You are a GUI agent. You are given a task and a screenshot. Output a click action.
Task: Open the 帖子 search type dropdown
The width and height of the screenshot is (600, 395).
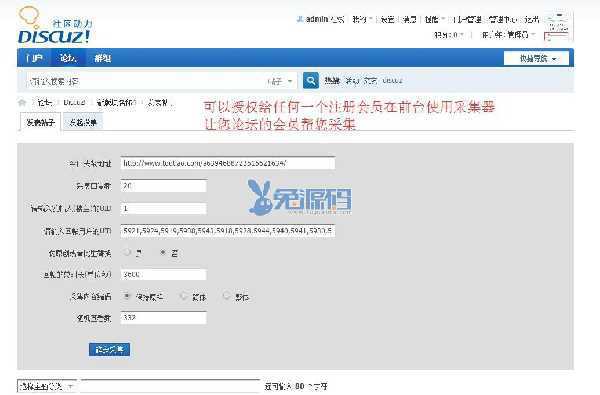click(x=280, y=81)
